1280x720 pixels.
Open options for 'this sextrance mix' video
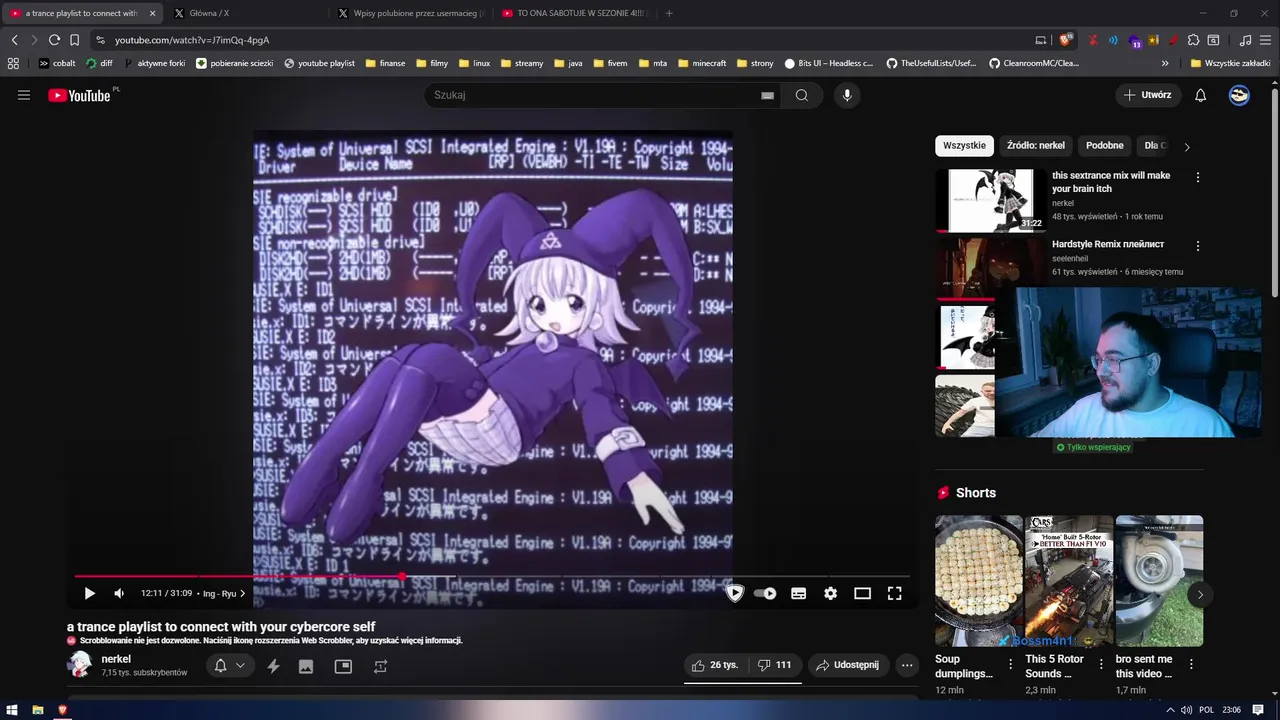pos(1198,177)
